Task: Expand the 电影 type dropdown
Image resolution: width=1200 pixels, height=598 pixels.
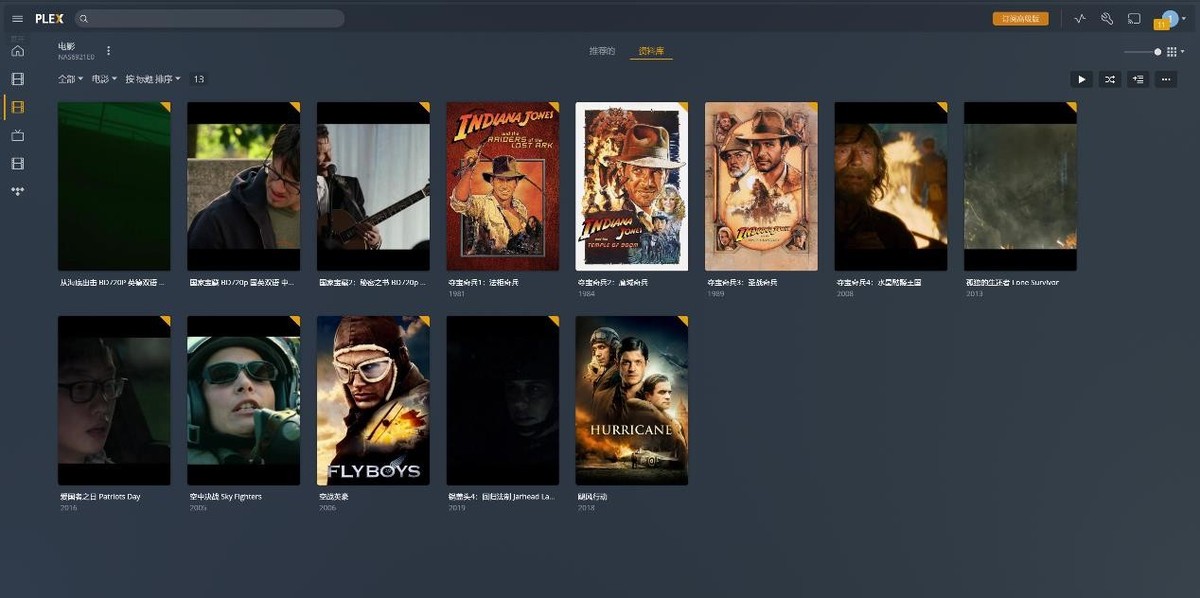Action: tap(104, 79)
